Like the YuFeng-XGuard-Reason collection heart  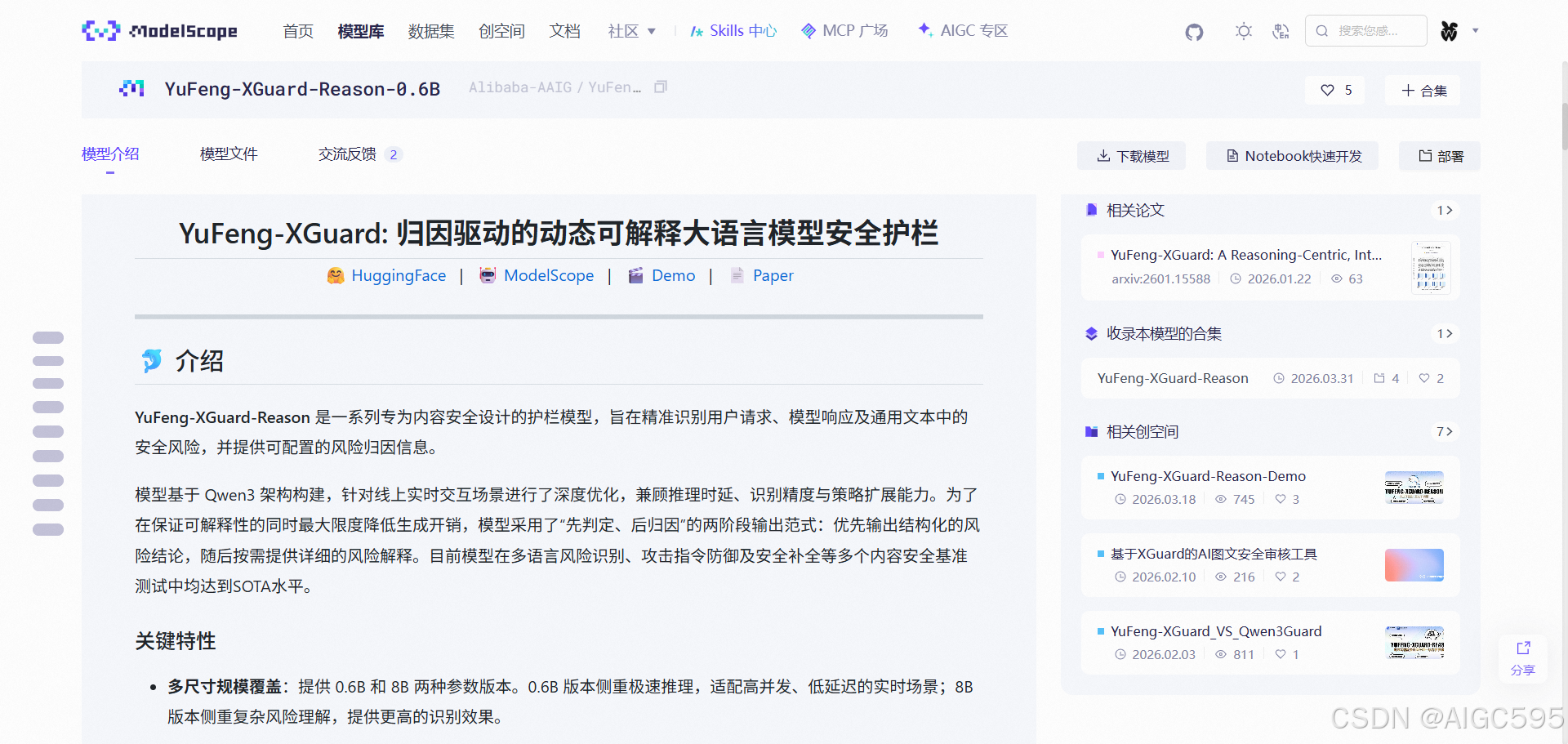click(x=1423, y=378)
